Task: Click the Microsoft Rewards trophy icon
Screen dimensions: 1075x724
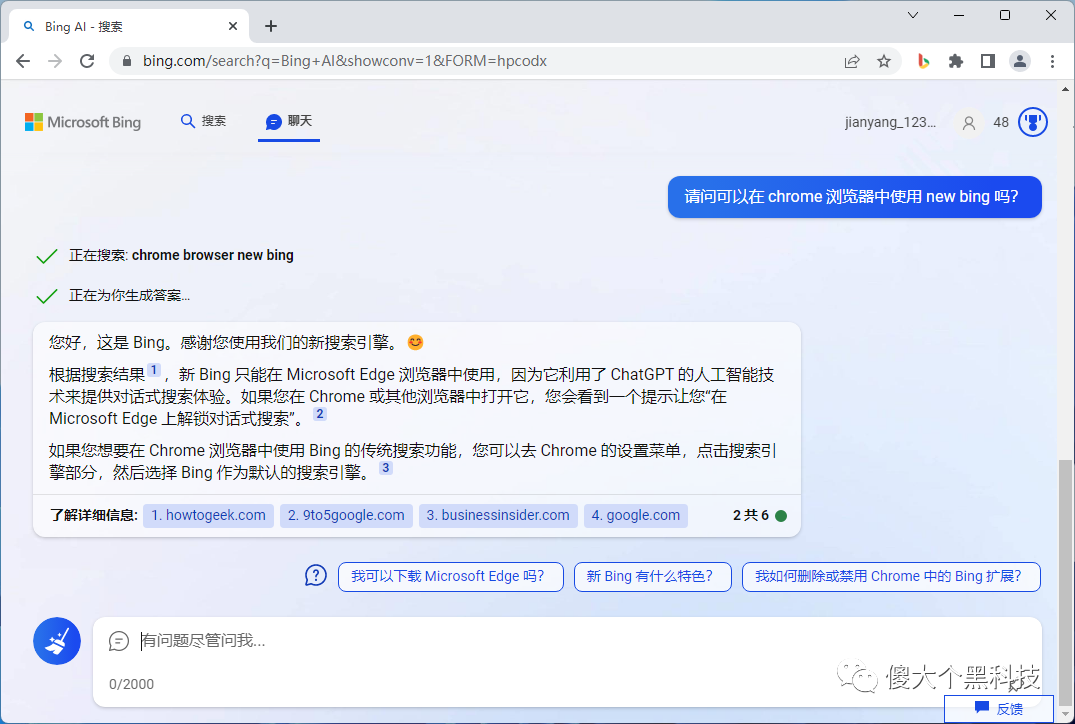Action: pos(1033,121)
